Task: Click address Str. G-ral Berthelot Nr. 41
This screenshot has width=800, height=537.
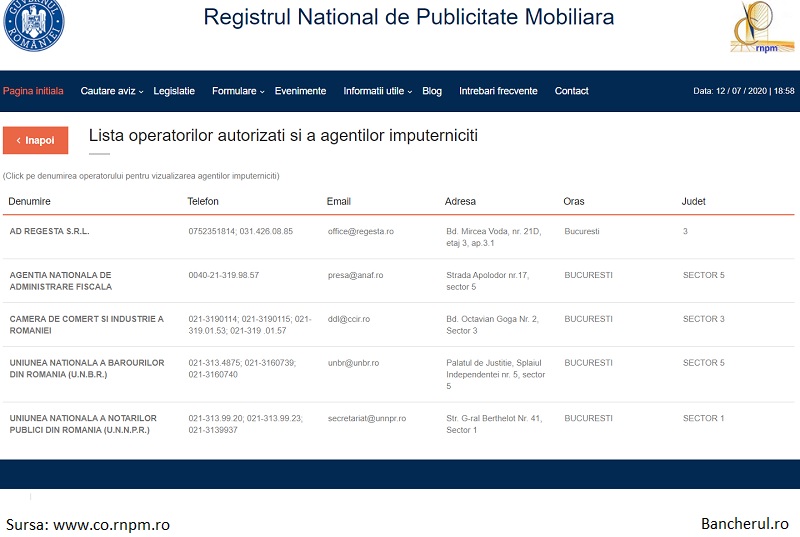Action: [494, 424]
